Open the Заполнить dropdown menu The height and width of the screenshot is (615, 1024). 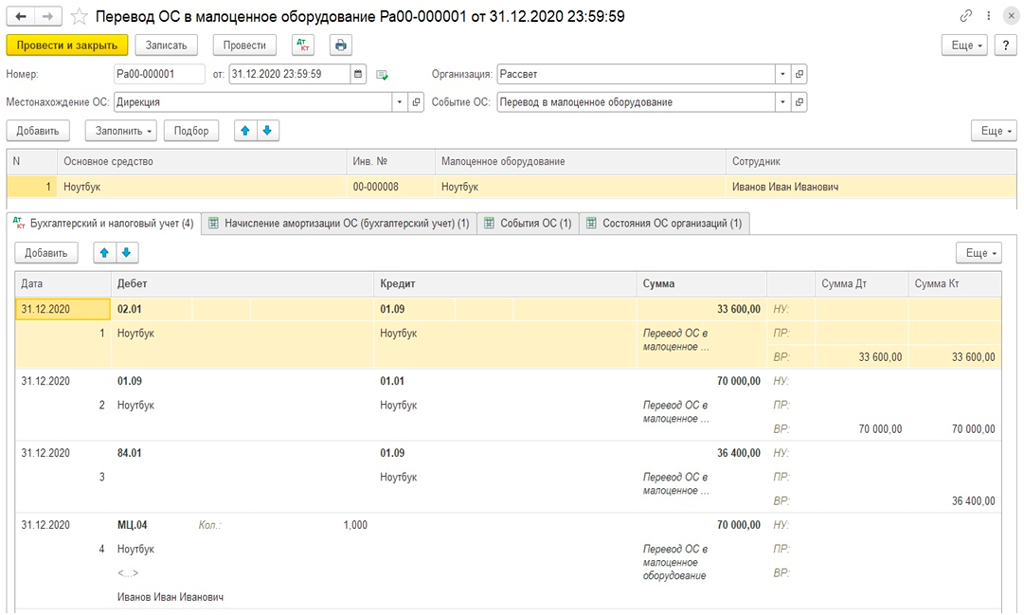(x=121, y=131)
